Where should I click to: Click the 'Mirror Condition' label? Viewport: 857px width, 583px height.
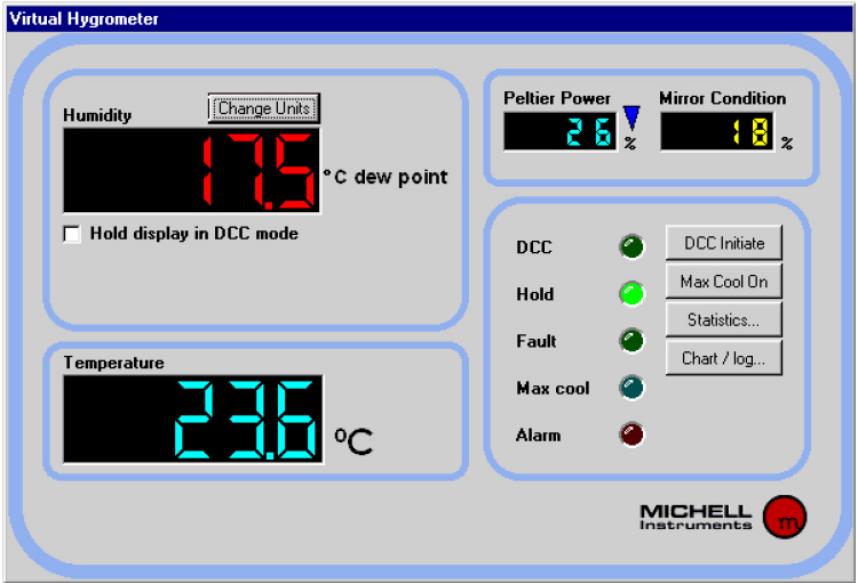(723, 98)
